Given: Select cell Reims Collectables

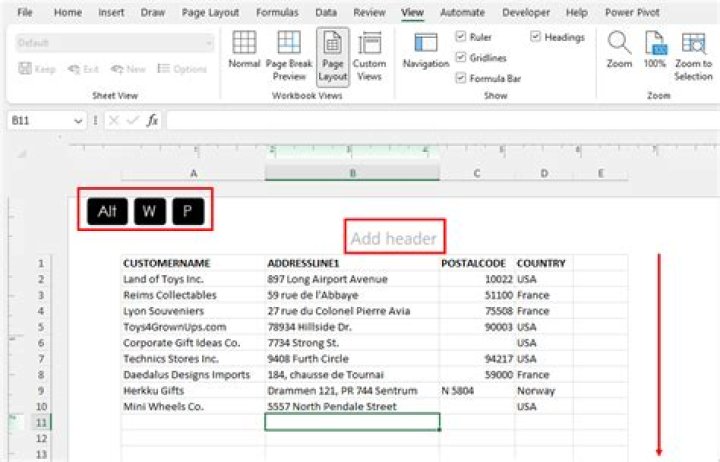Looking at the screenshot, I should point(193,295).
